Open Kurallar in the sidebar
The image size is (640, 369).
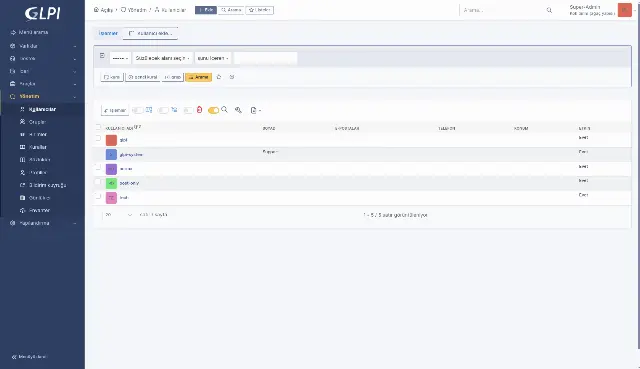pos(38,147)
